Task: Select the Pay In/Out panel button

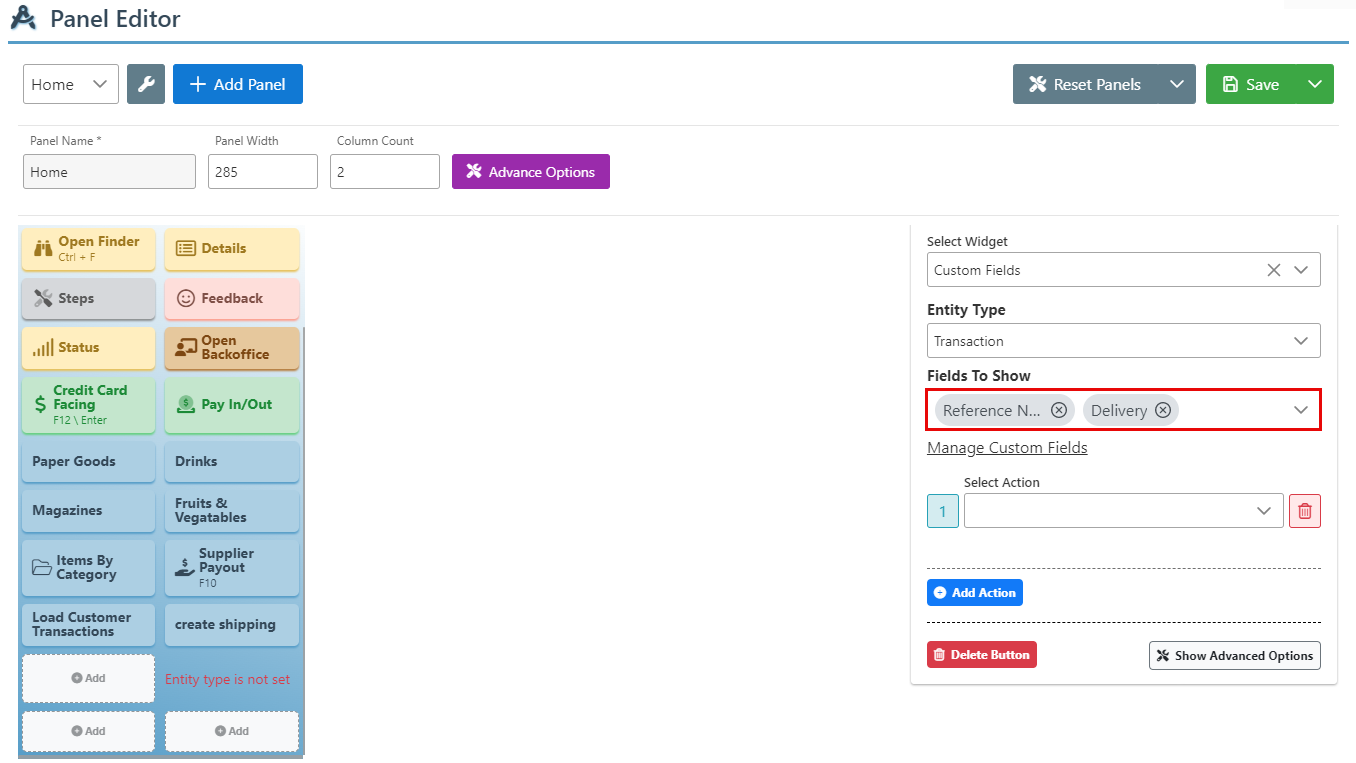Action: [231, 405]
